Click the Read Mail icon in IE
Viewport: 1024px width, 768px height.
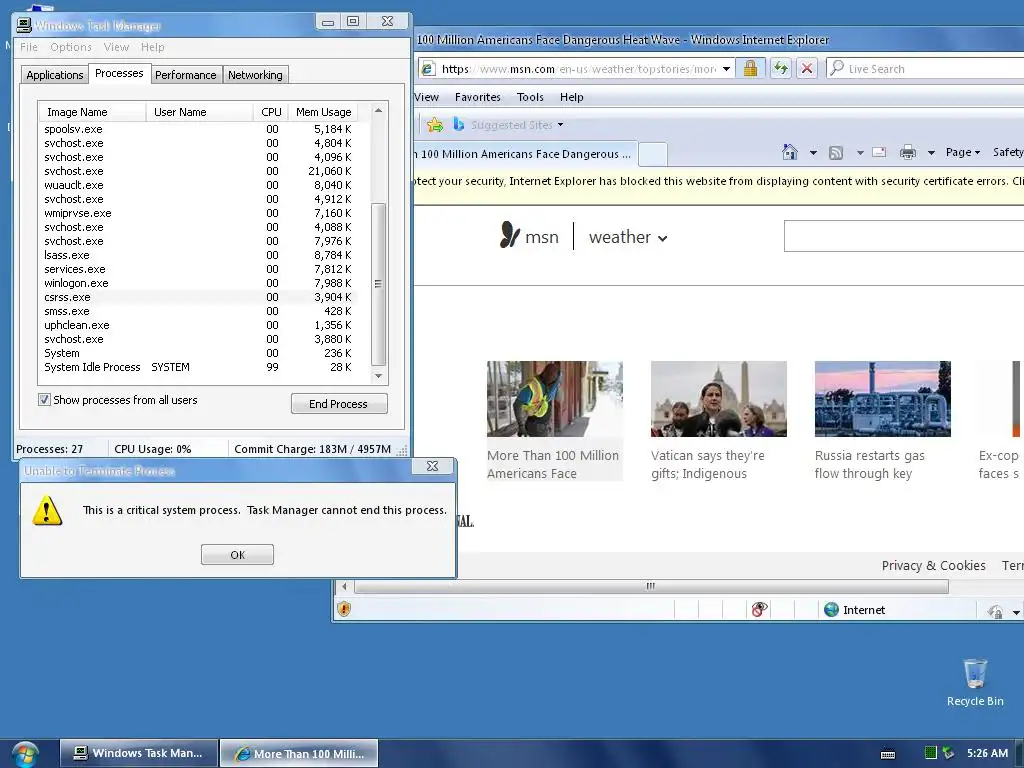point(879,153)
